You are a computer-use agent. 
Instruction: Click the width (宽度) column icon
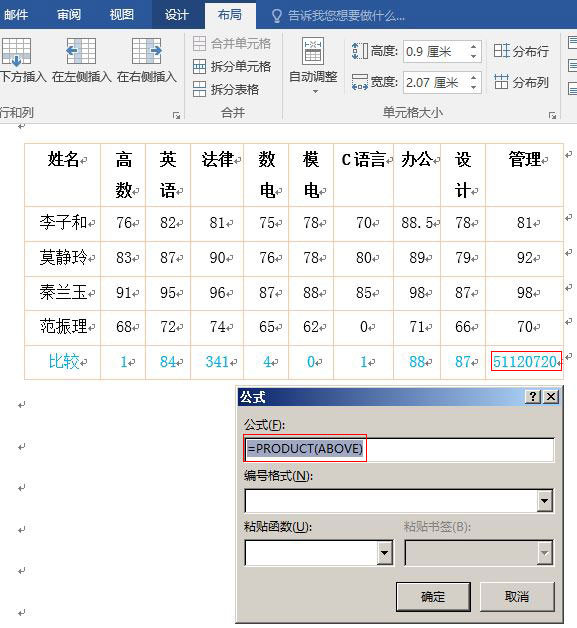(360, 82)
